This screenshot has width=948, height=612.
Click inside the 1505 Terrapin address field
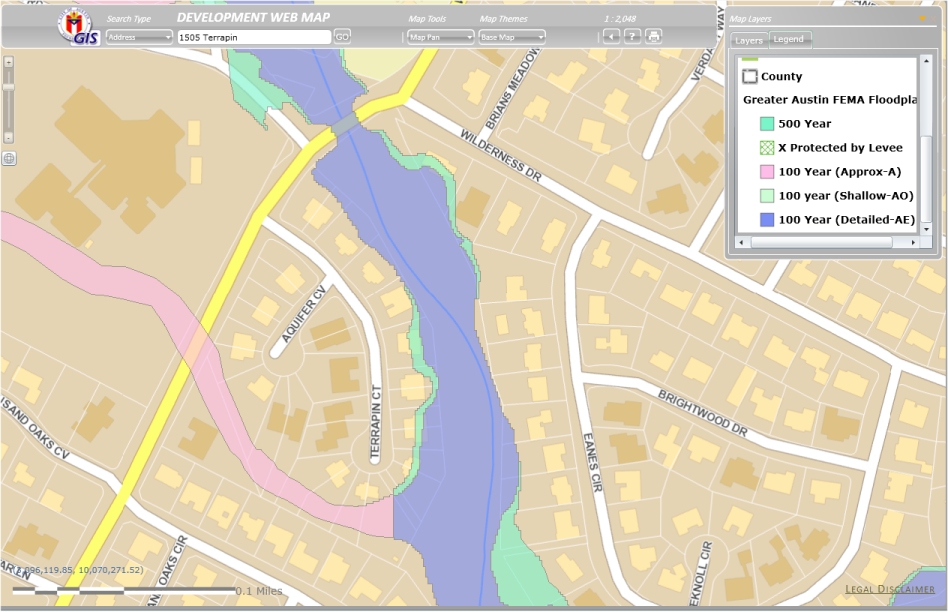(255, 36)
